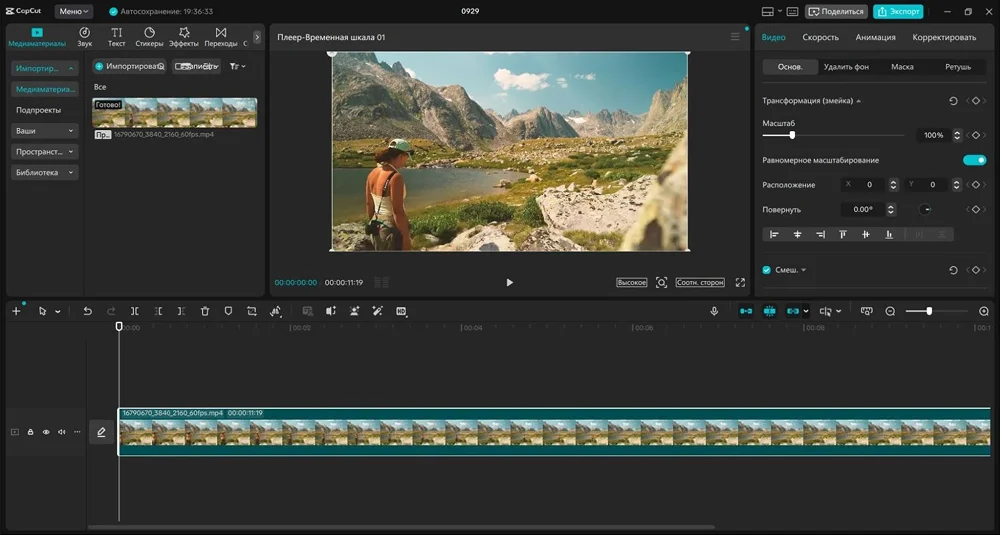Viewport: 1000px width, 535px height.
Task: Reset the Трансформация settings
Action: click(953, 101)
